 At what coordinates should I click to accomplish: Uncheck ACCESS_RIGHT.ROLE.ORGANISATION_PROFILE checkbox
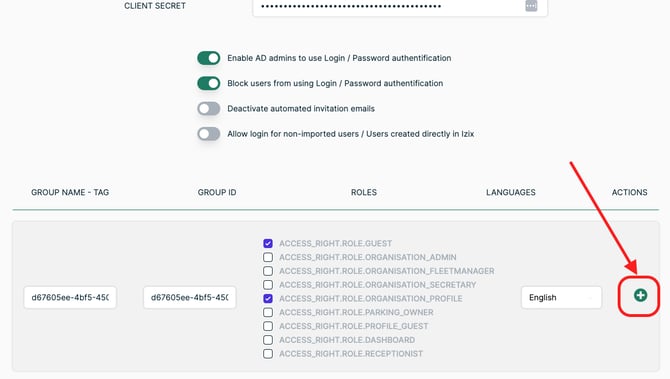[x=268, y=298]
